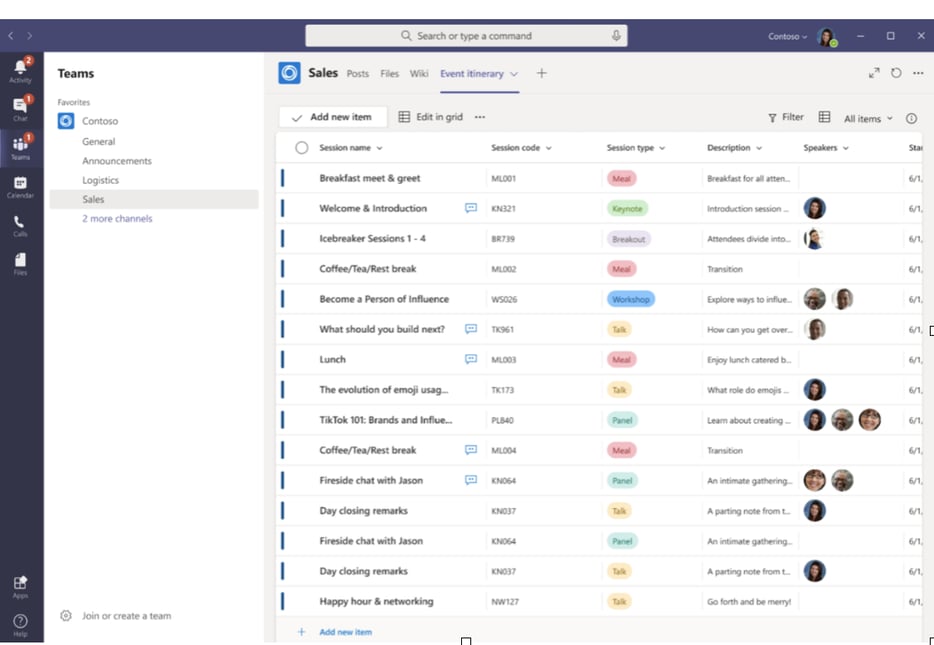Open the Description column dropdown
The height and width of the screenshot is (645, 934).
pyautogui.click(x=759, y=148)
